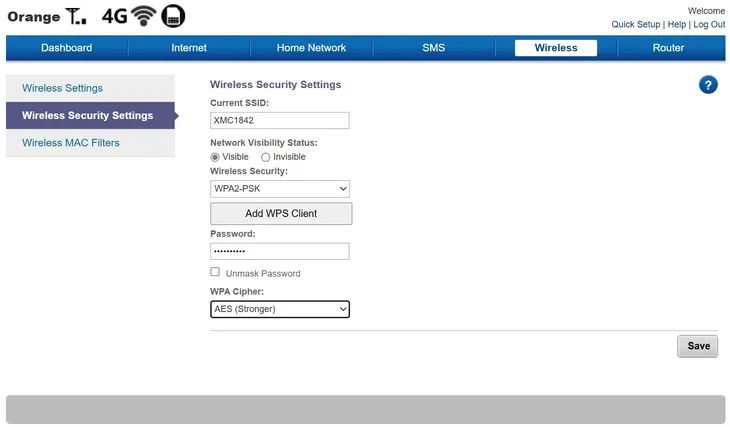The image size is (730, 427).
Task: Open help via blue question mark icon
Action: (x=708, y=85)
